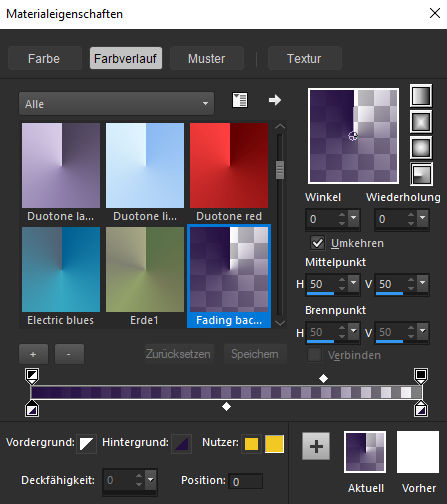Select the yellow Nutzer color swatch
447x504 pixels.
point(274,444)
